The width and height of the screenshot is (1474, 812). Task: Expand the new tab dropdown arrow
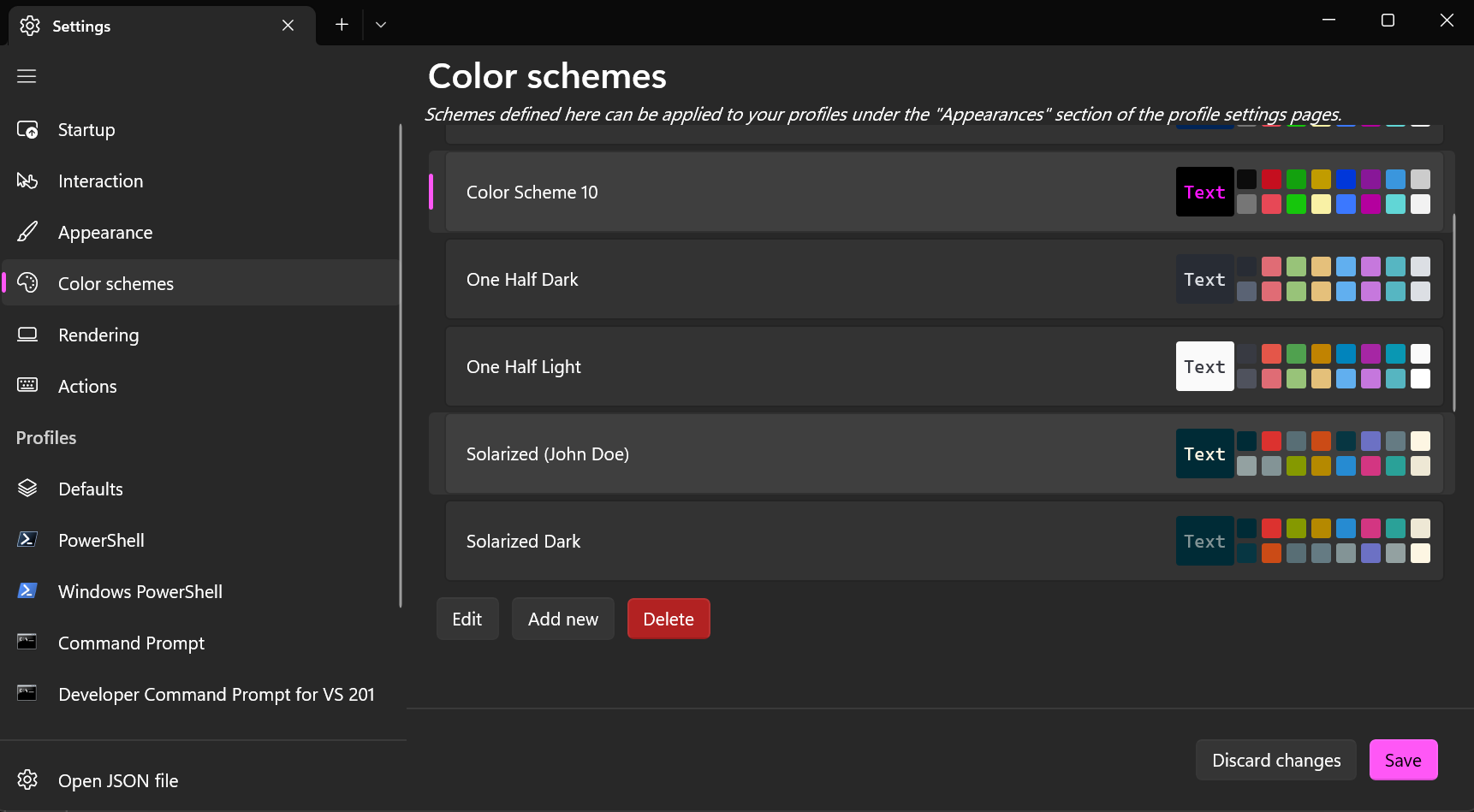tap(381, 25)
